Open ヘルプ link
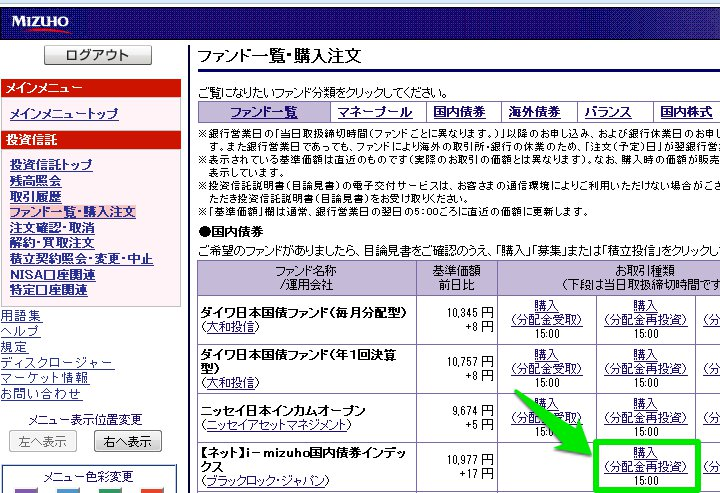Screen dimensions: 720x493 [20, 331]
